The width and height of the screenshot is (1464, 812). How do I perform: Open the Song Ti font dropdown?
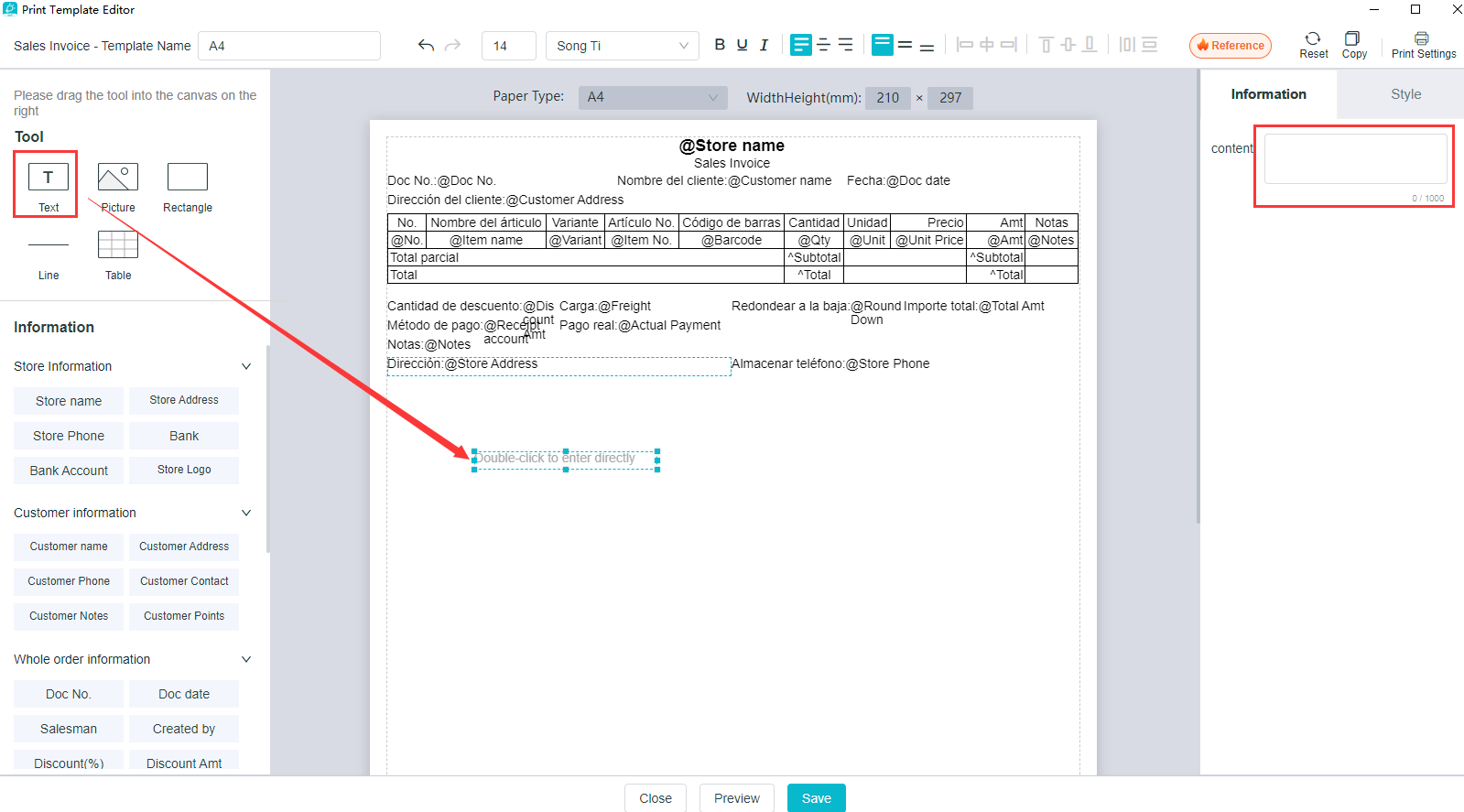click(622, 46)
